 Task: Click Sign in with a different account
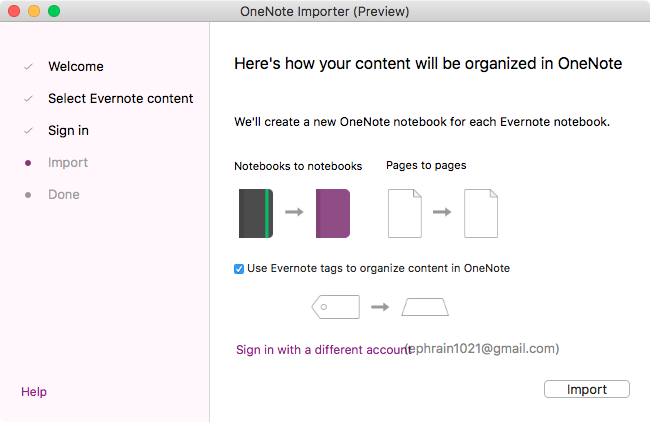[320, 350]
